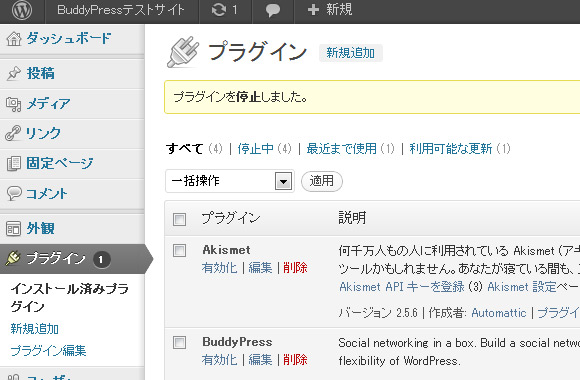The image size is (580, 380).
Task: Open プラグイン編集 submenu link
Action: [x=48, y=350]
